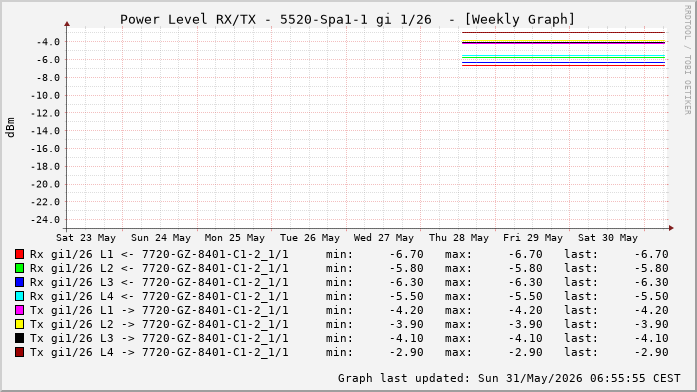The width and height of the screenshot is (697, 392).
Task: Click the -8.0 y-axis value
Action: click(48, 78)
